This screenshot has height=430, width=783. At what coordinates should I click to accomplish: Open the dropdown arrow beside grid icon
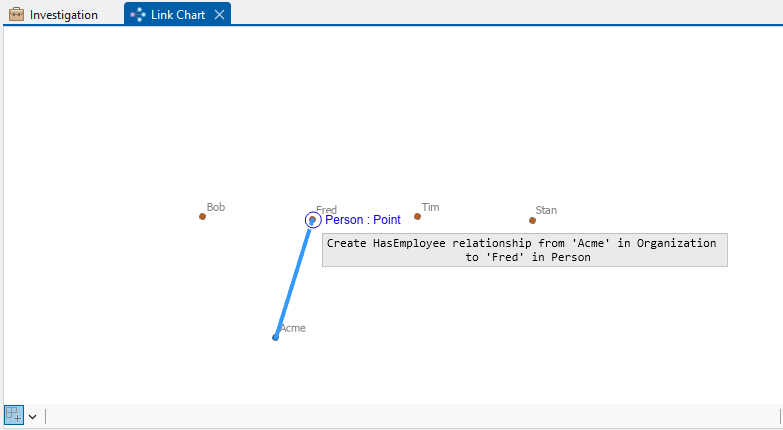[32, 417]
